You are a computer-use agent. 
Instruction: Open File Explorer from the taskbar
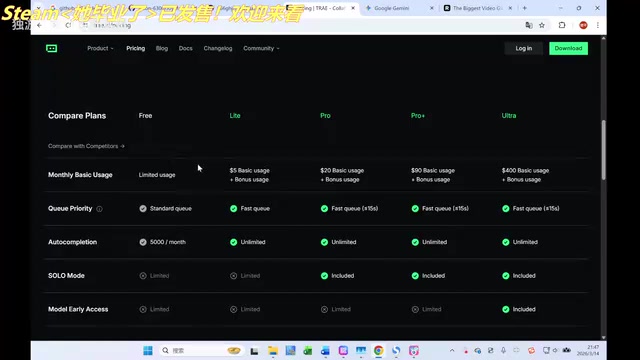click(273, 351)
